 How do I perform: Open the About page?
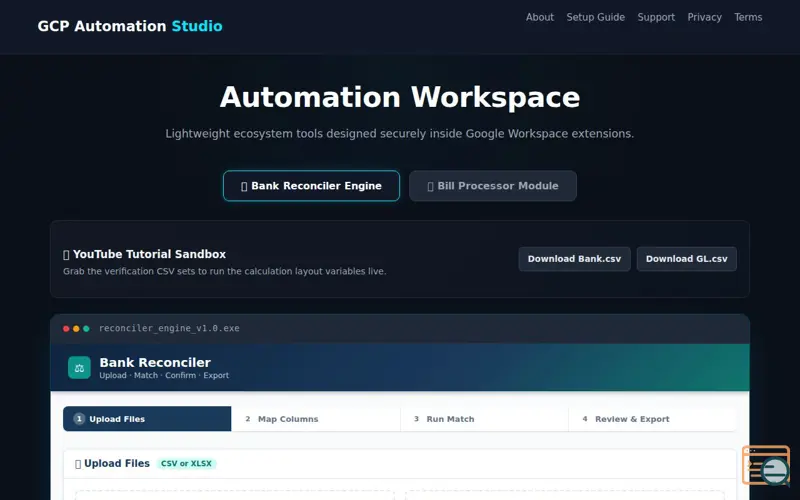[x=540, y=17]
